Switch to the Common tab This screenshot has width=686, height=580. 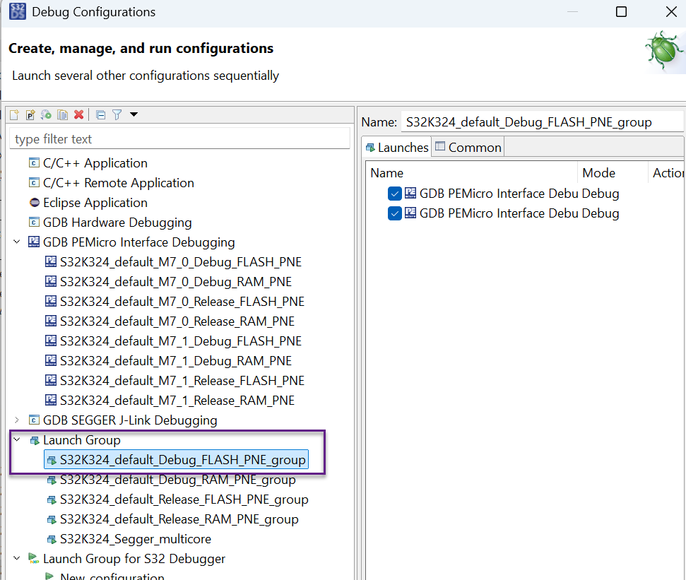coord(468,147)
